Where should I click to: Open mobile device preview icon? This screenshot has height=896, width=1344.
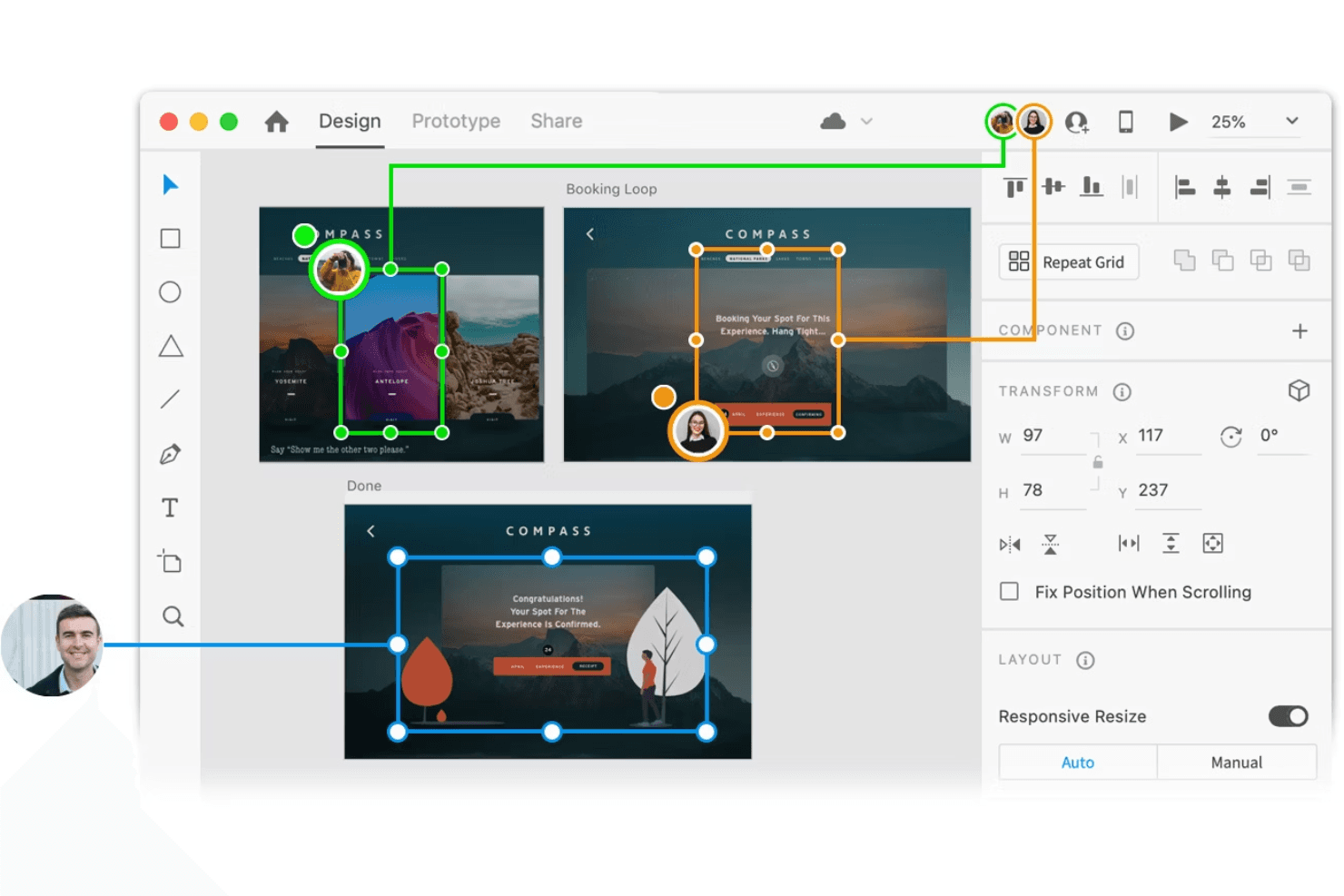coord(1125,122)
